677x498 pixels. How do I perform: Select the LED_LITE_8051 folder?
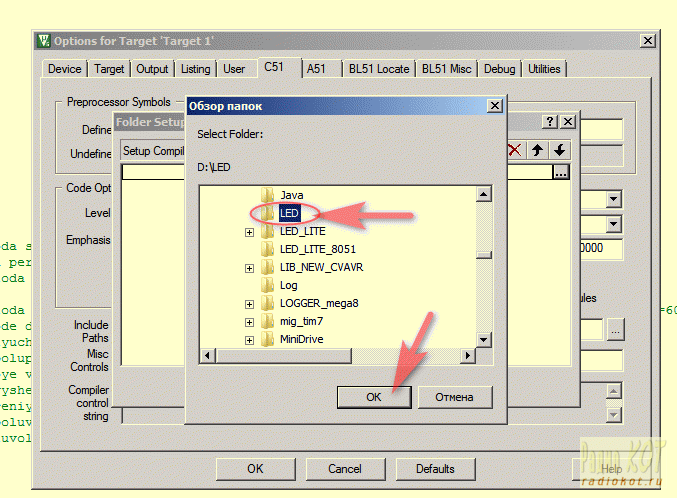318,249
